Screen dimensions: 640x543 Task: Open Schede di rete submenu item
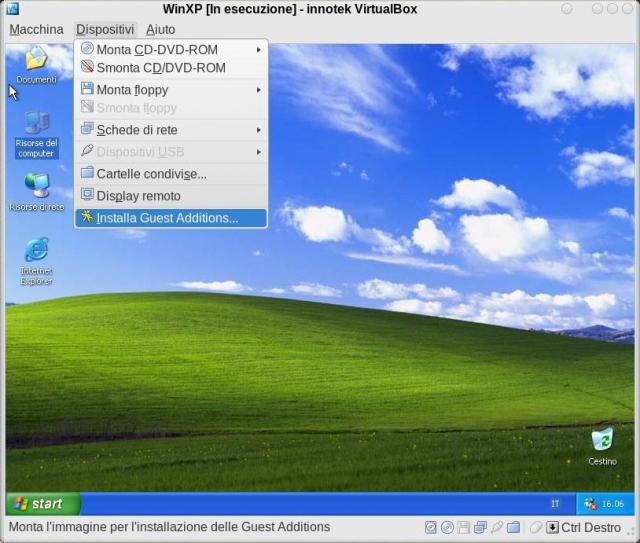pyautogui.click(x=171, y=130)
